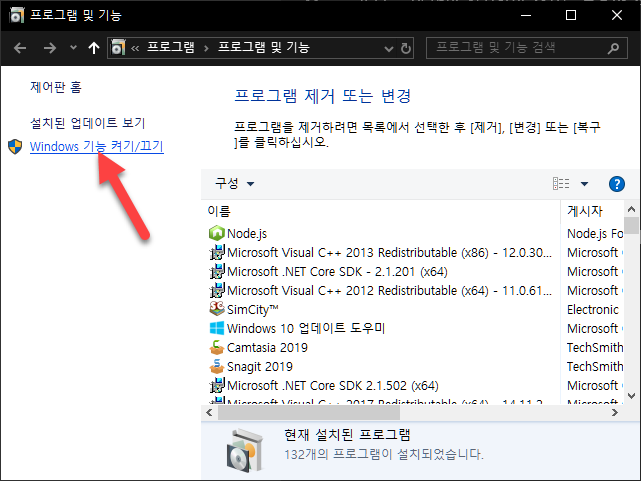Open the recent locations dropdown arrow
641x481 pixels.
[x=73, y=48]
